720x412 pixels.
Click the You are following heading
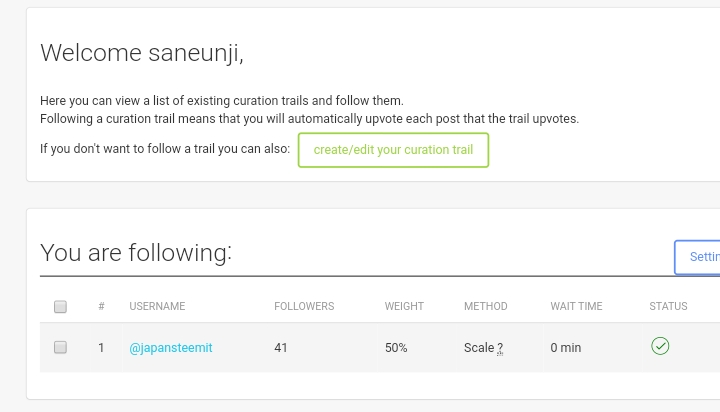point(136,252)
